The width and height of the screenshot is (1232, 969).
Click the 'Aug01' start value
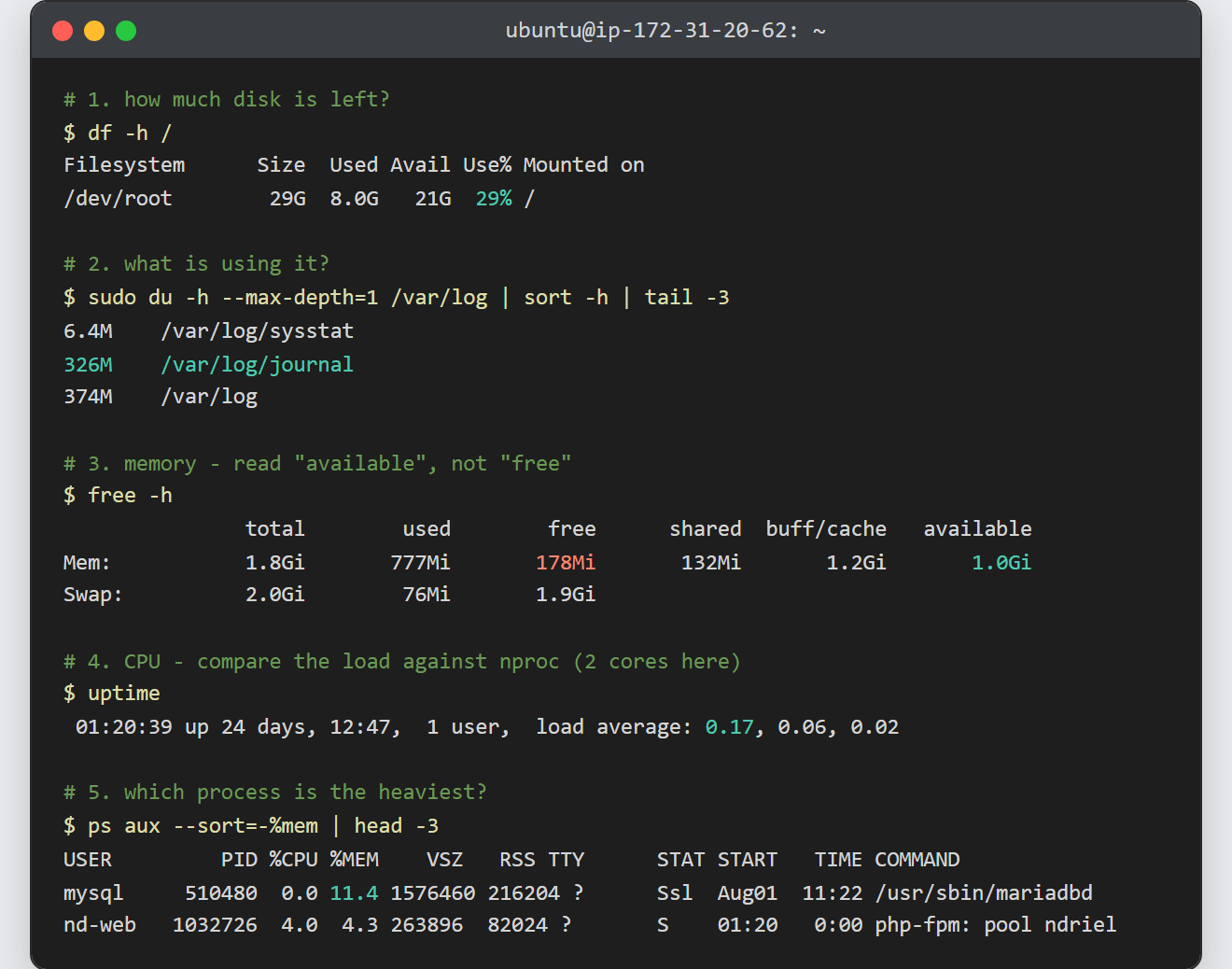(748, 893)
